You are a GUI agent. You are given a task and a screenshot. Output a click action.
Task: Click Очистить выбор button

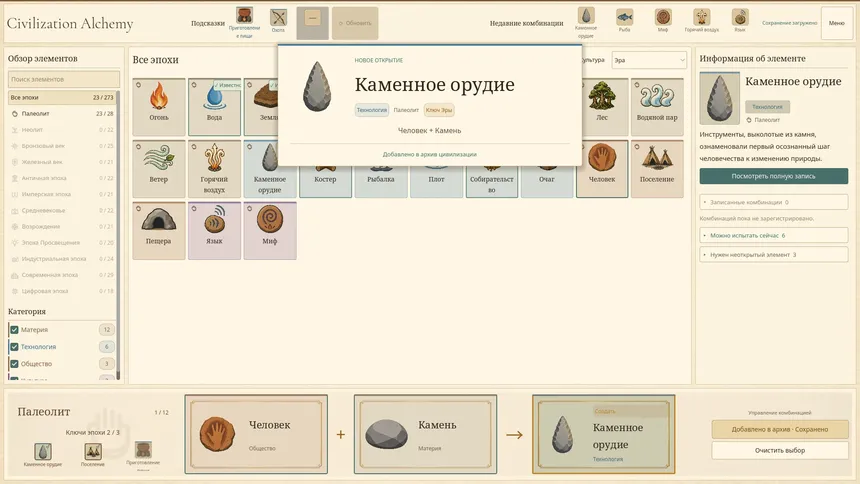780,451
